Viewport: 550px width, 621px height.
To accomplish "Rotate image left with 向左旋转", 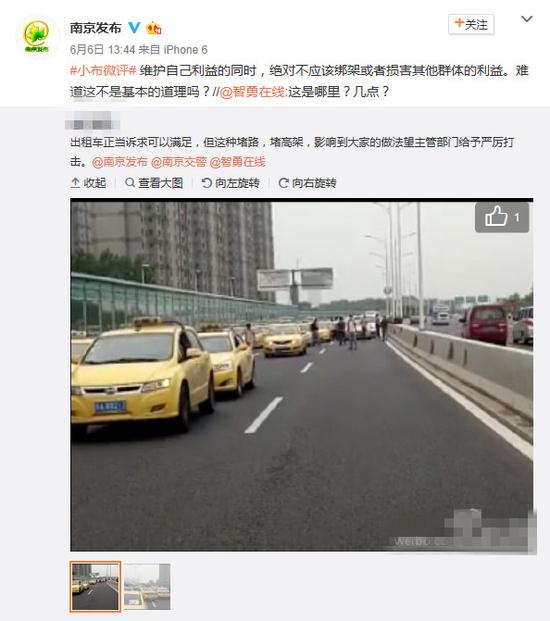I will 230,183.
